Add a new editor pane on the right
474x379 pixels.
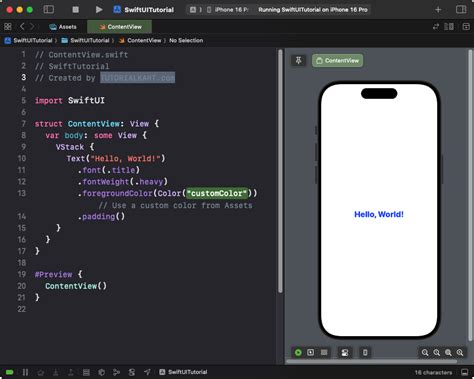click(x=466, y=27)
